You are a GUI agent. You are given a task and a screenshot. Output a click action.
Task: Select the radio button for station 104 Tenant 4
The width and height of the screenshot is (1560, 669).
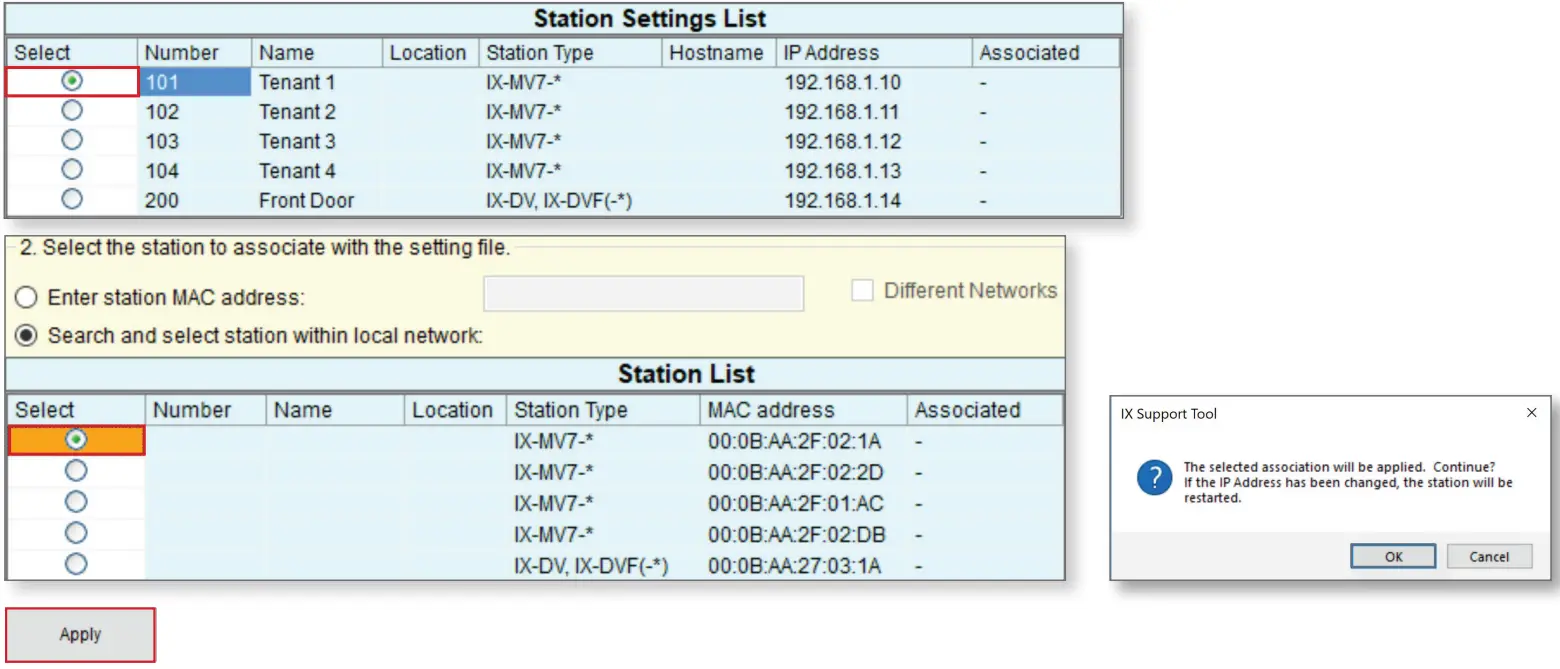coord(70,171)
